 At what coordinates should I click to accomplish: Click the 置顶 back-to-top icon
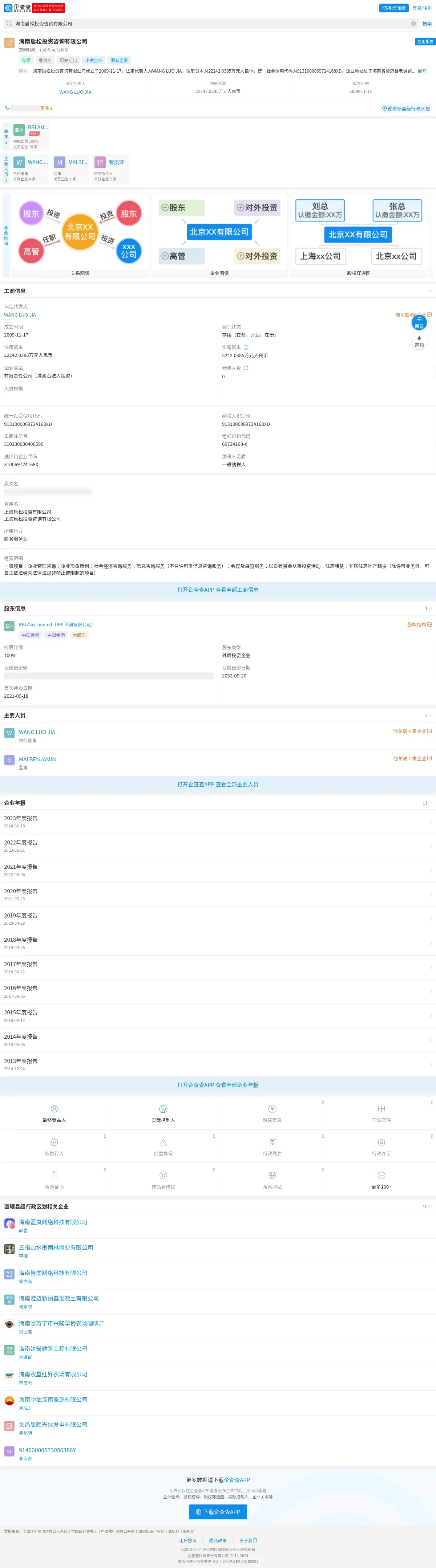(x=419, y=342)
